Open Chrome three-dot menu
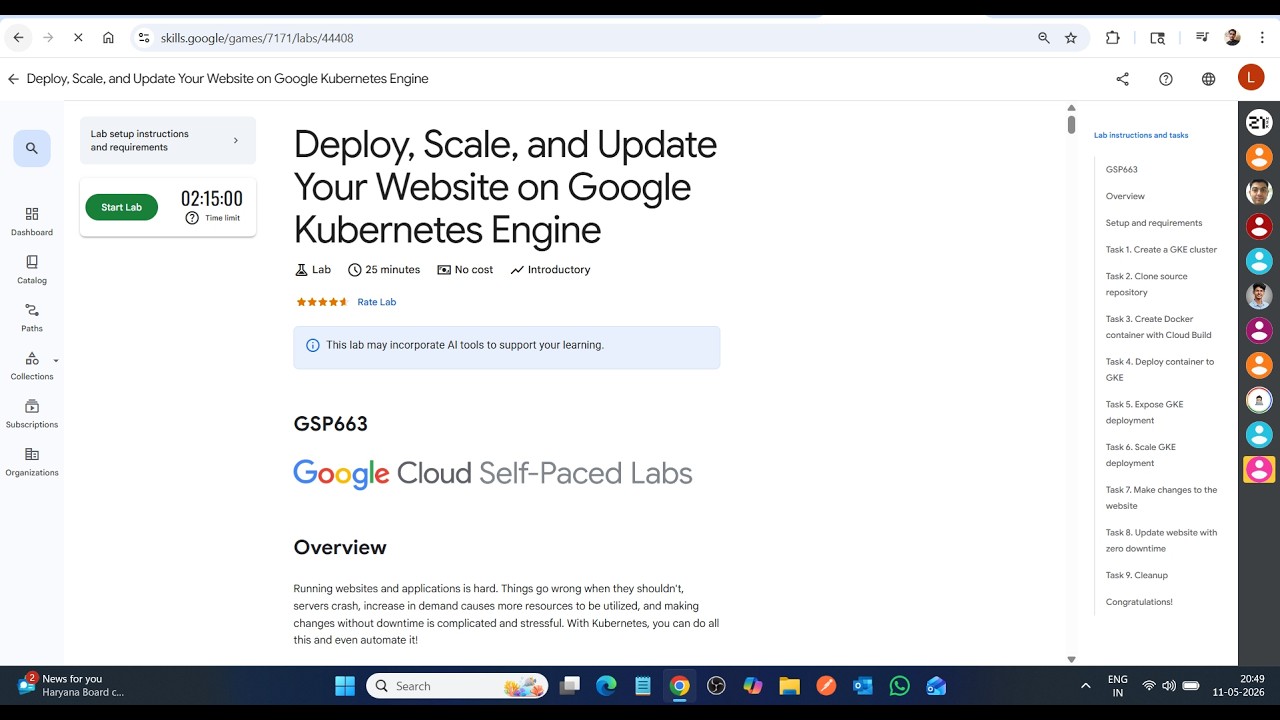This screenshot has width=1280, height=720. (1263, 38)
